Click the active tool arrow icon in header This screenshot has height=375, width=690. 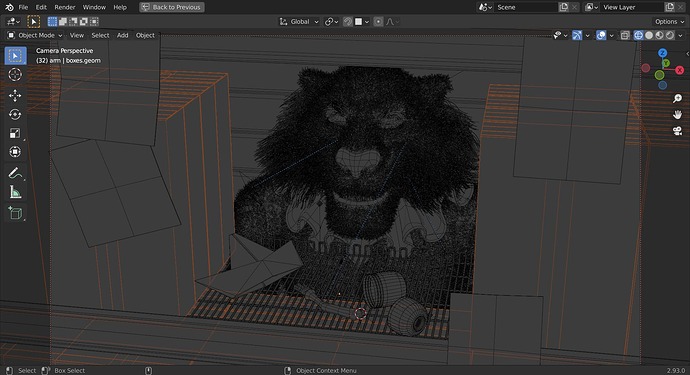click(33, 22)
